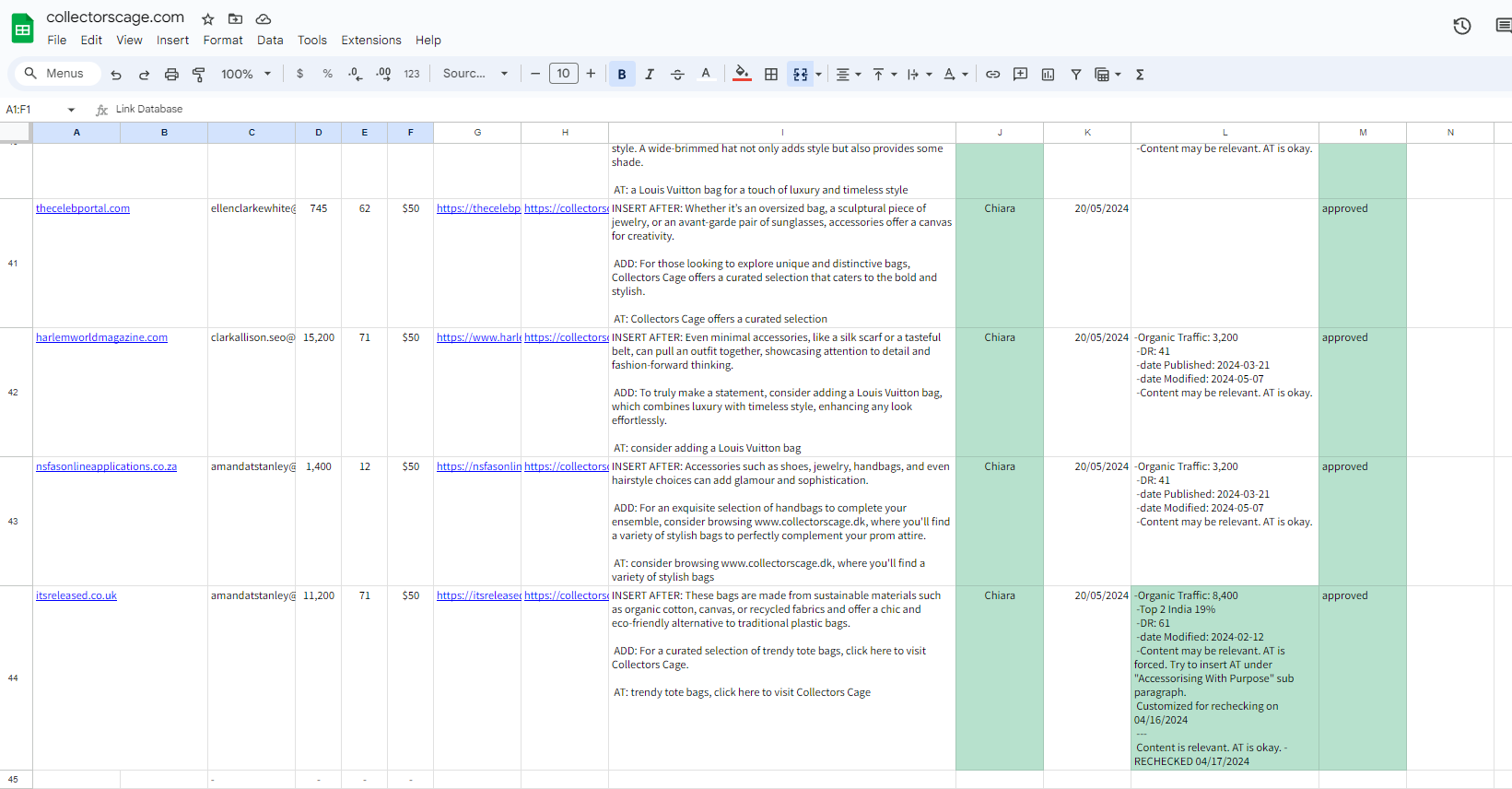The height and width of the screenshot is (789, 1512).
Task: Increase decimal places
Action: [x=383, y=74]
